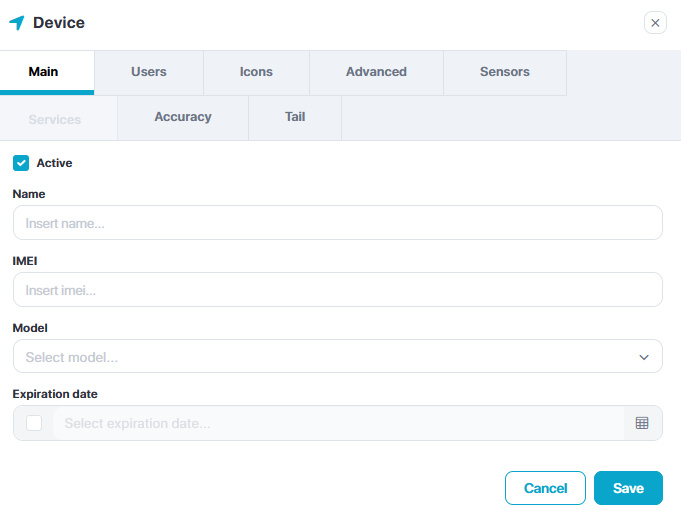Switch to the Main tab
Screen dimensions: 681x519
(x=43, y=72)
